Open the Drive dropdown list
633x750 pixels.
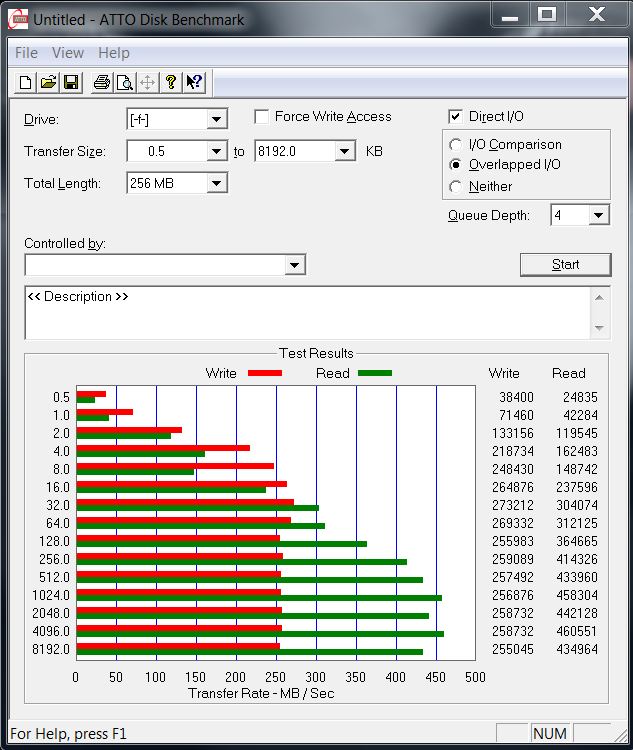217,120
